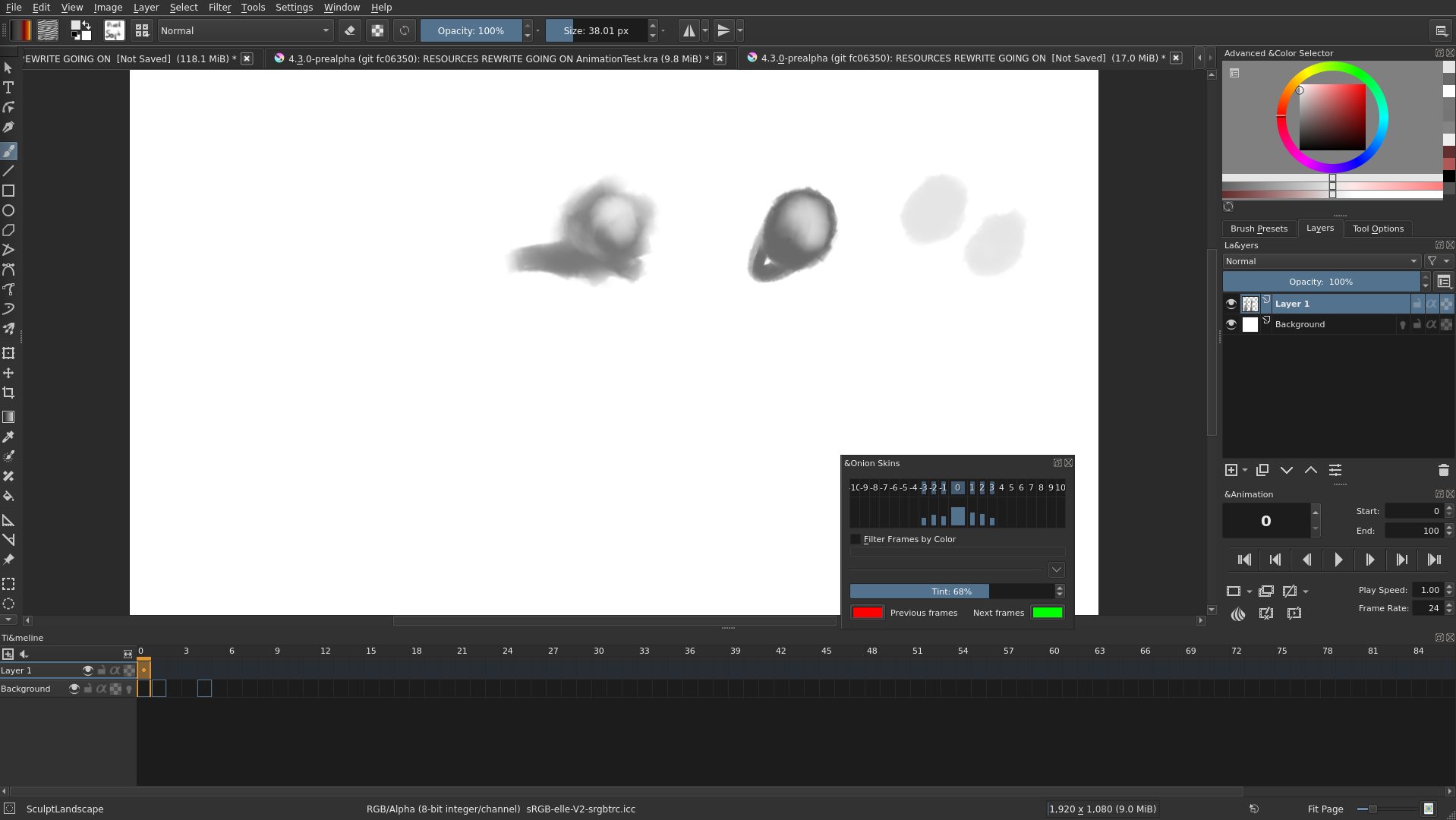Click horizontal mirror tool icon
Viewport: 1456px width, 820px height.
(x=689, y=31)
